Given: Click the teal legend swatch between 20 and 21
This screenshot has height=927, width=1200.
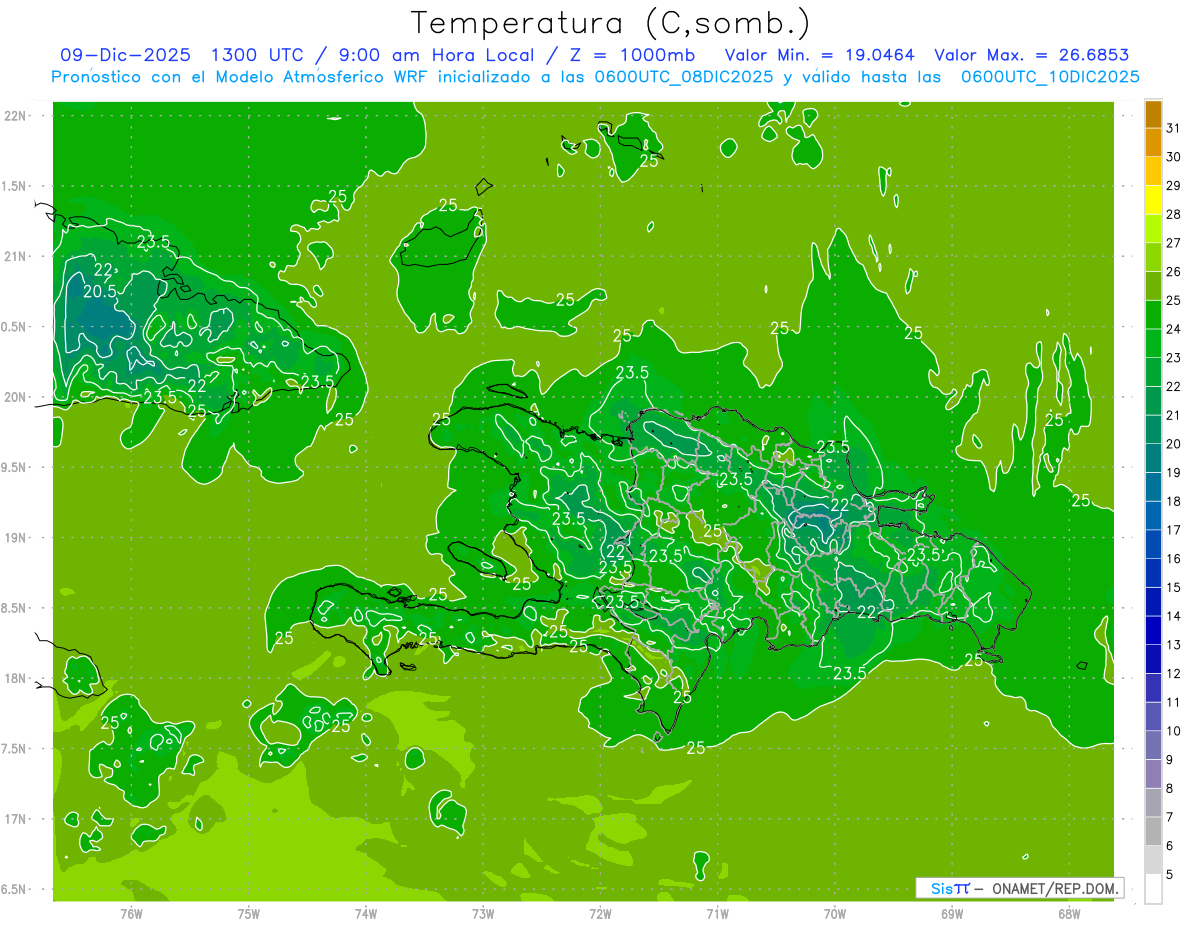Looking at the screenshot, I should (x=1153, y=430).
